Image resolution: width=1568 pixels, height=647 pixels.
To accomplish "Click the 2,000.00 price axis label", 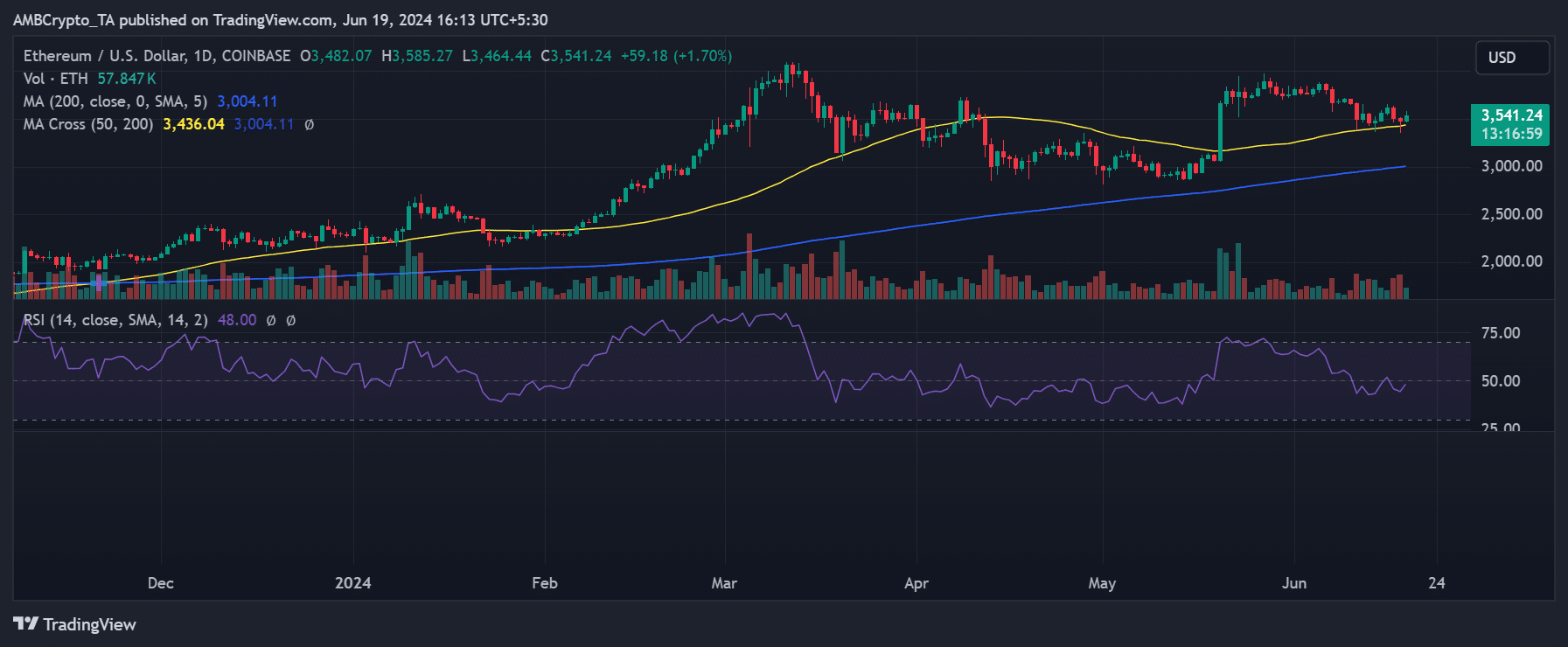I will point(1511,261).
